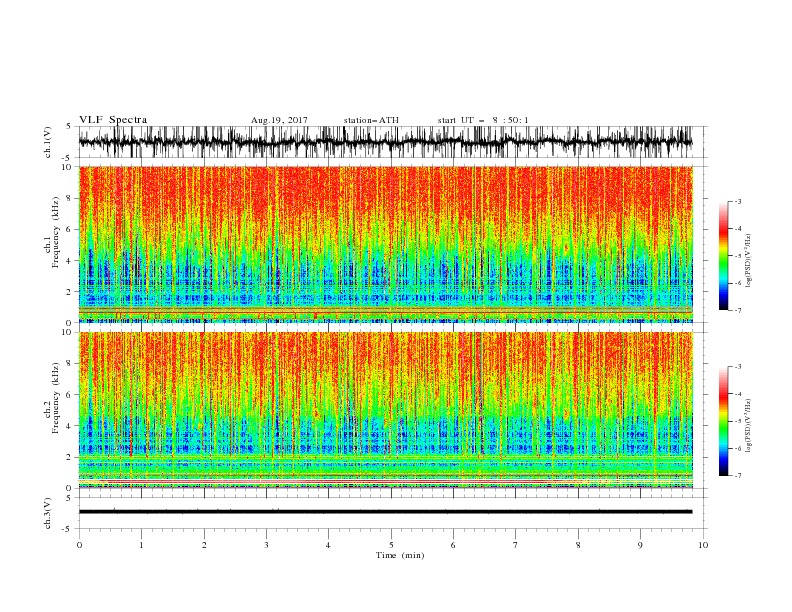Click the "3" tick on the time axis
The height and width of the screenshot is (612, 792).
coord(266,545)
